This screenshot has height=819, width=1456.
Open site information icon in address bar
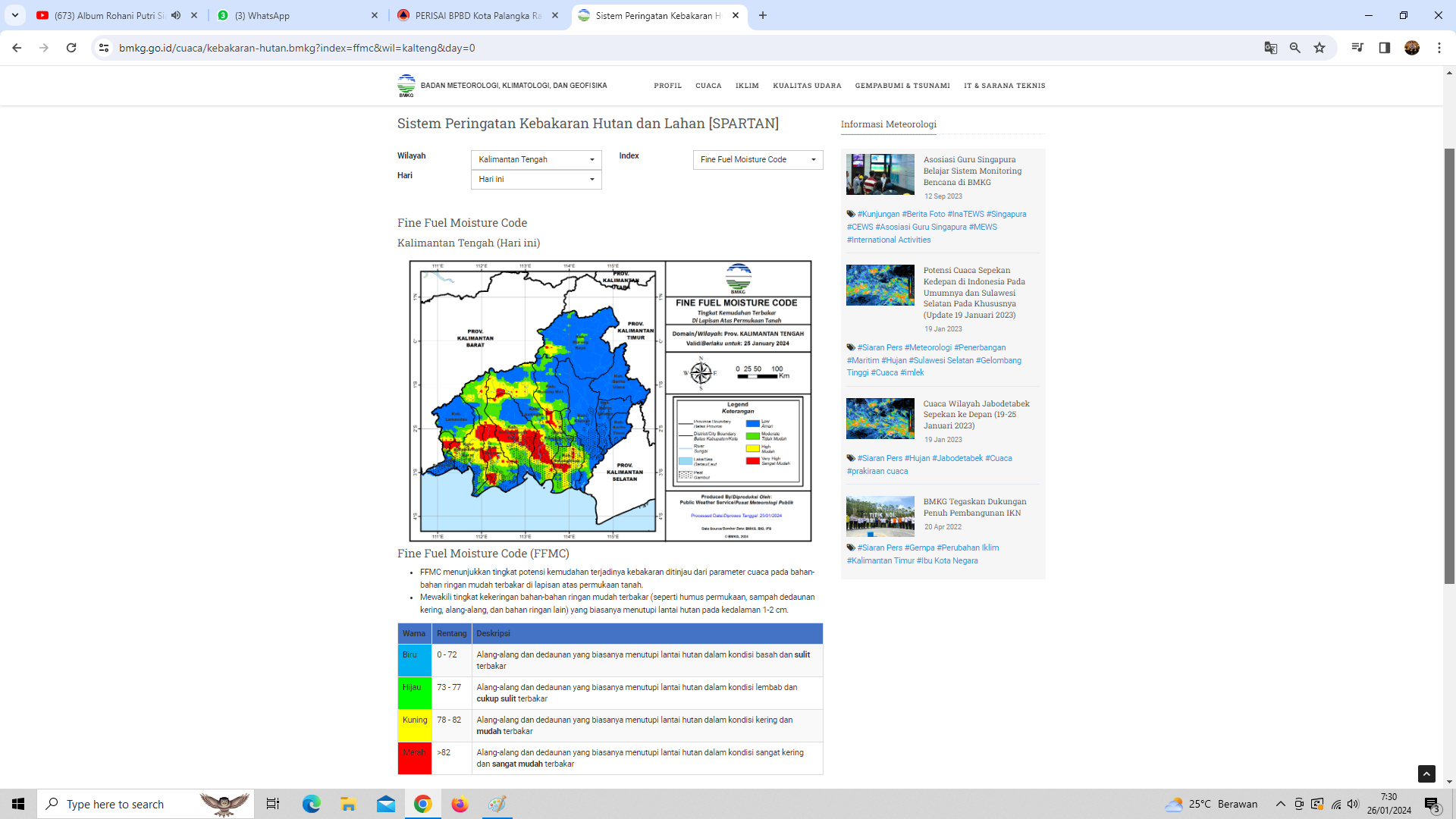pos(104,48)
